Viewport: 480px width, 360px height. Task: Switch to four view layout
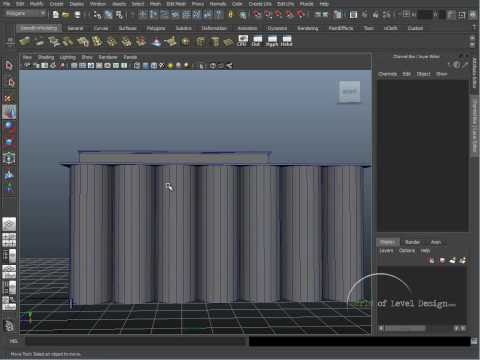[9, 240]
